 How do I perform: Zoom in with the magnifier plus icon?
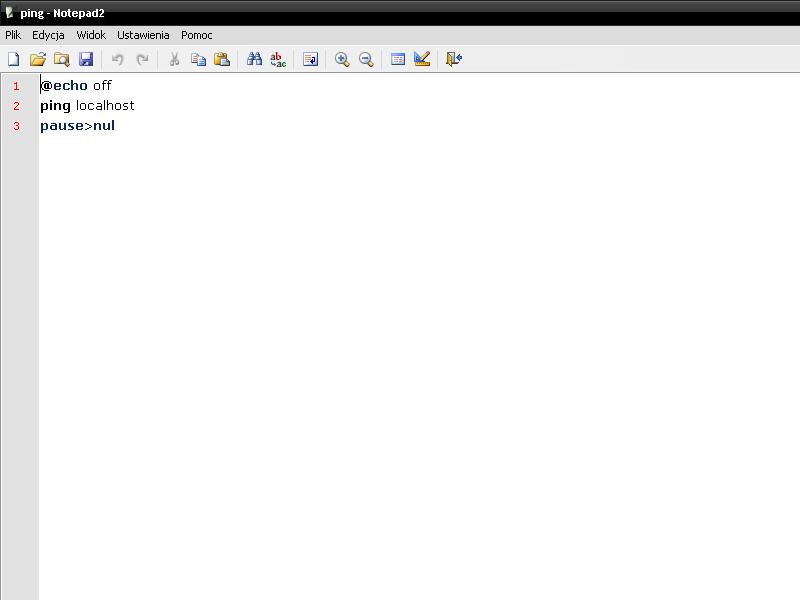click(342, 59)
